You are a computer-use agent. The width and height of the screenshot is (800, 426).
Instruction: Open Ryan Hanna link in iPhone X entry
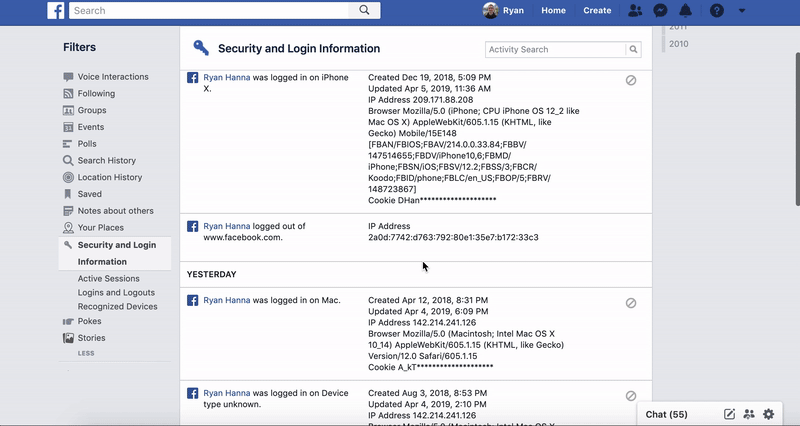227,78
